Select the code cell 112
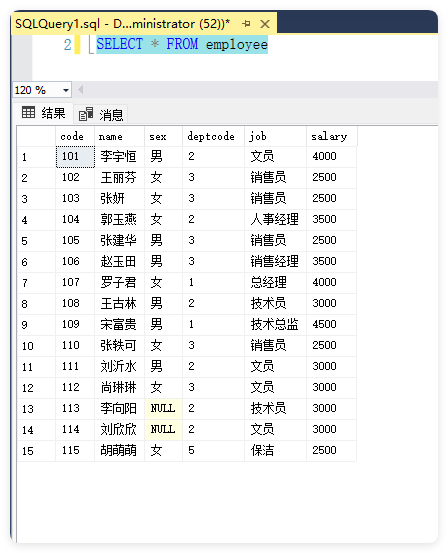 (x=75, y=388)
